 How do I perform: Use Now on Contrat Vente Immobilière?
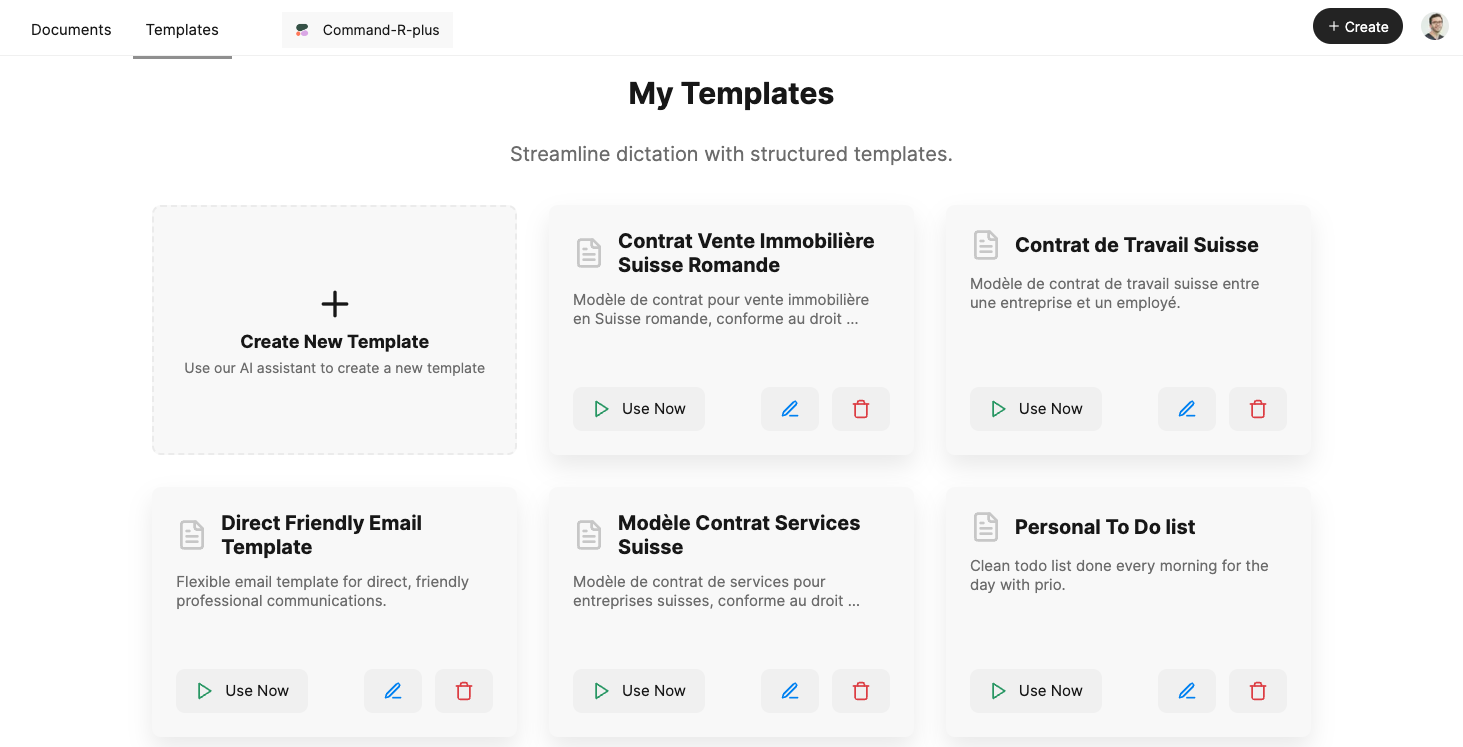pos(639,409)
